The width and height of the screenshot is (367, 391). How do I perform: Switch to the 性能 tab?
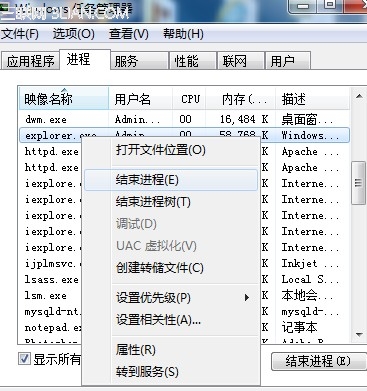point(193,61)
